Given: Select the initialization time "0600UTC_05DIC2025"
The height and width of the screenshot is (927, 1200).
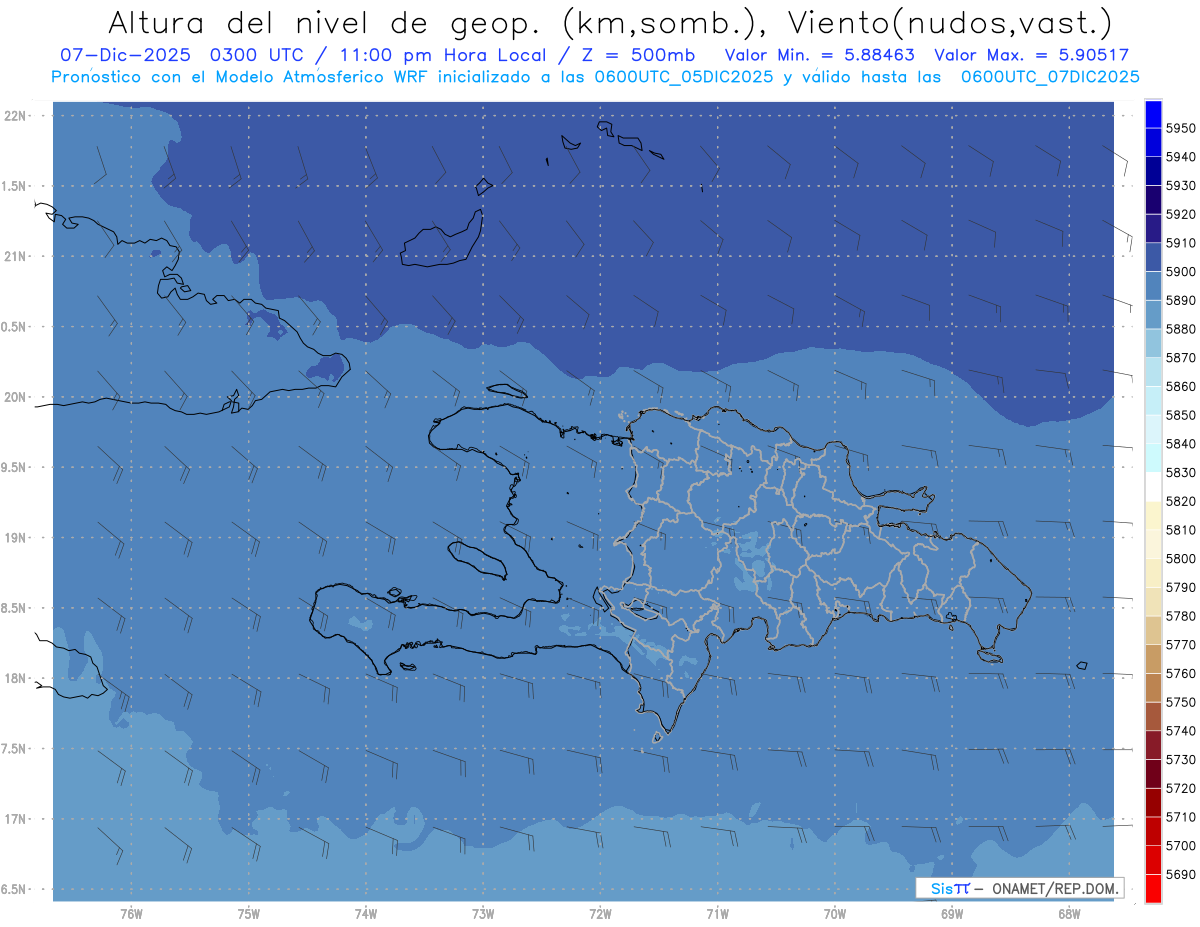Looking at the screenshot, I should coord(683,77).
